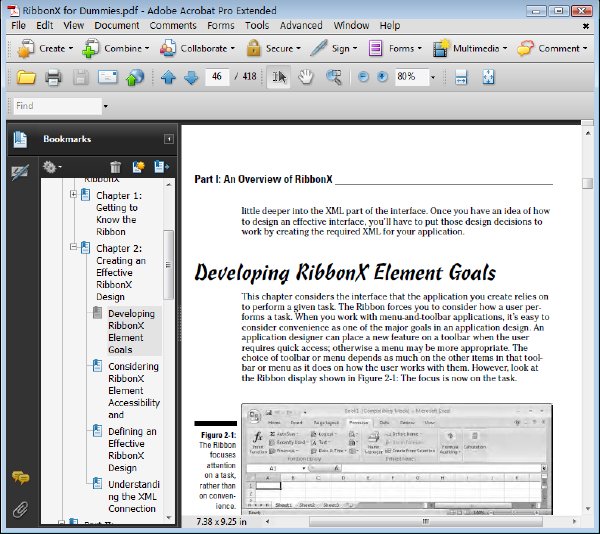Screen dimensions: 600x534
Task: Click the 7.38 x 9.25 in page size label
Action: [221, 522]
